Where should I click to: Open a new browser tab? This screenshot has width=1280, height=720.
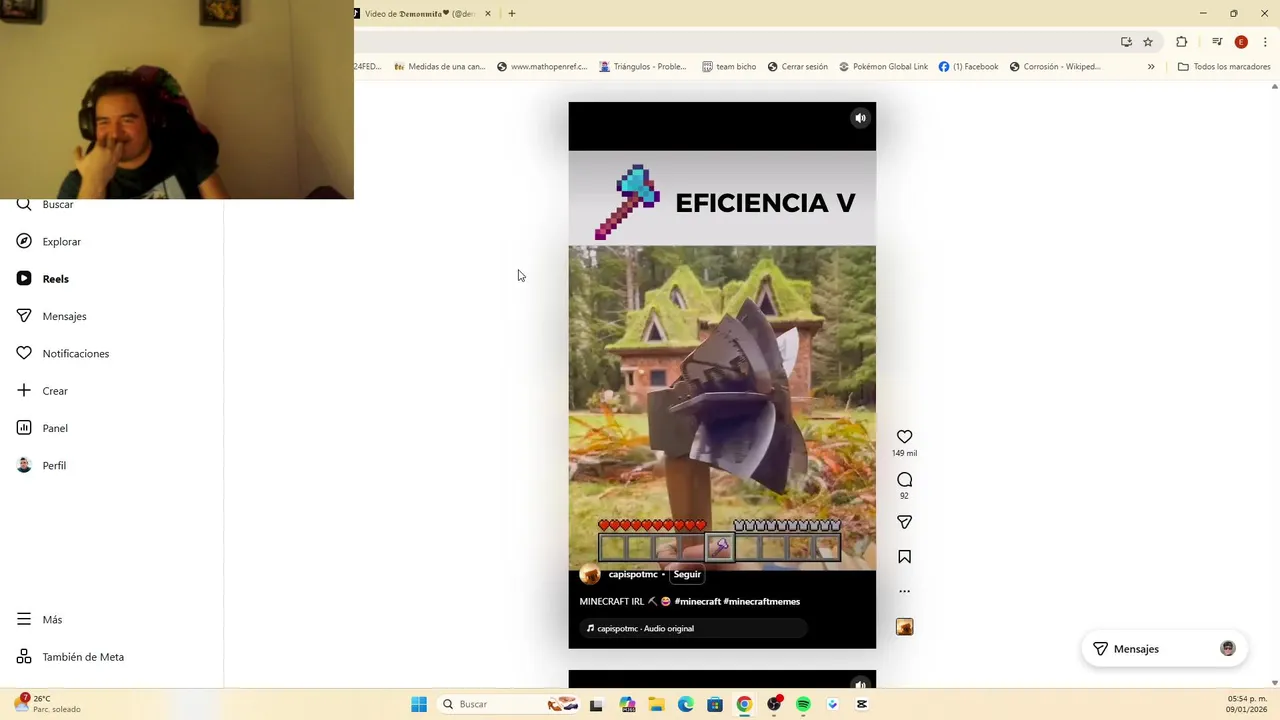tap(512, 13)
